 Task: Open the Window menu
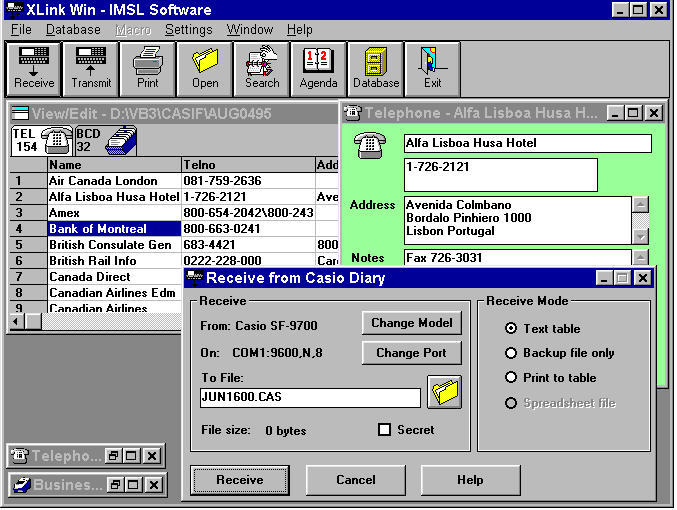pos(250,29)
